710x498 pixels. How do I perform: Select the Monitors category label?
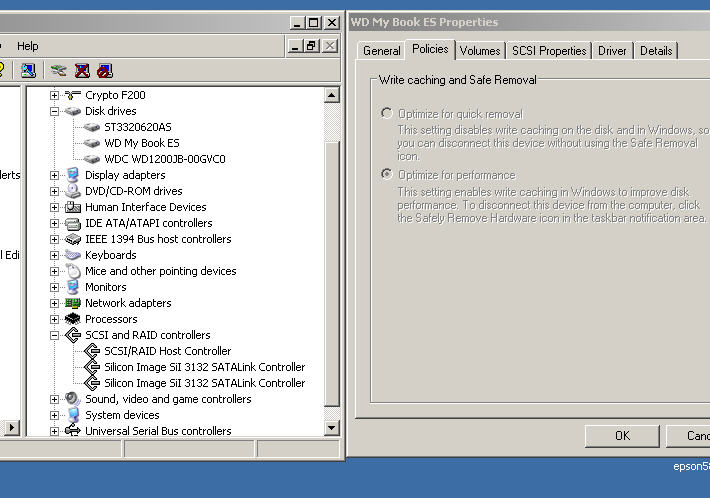click(x=106, y=287)
